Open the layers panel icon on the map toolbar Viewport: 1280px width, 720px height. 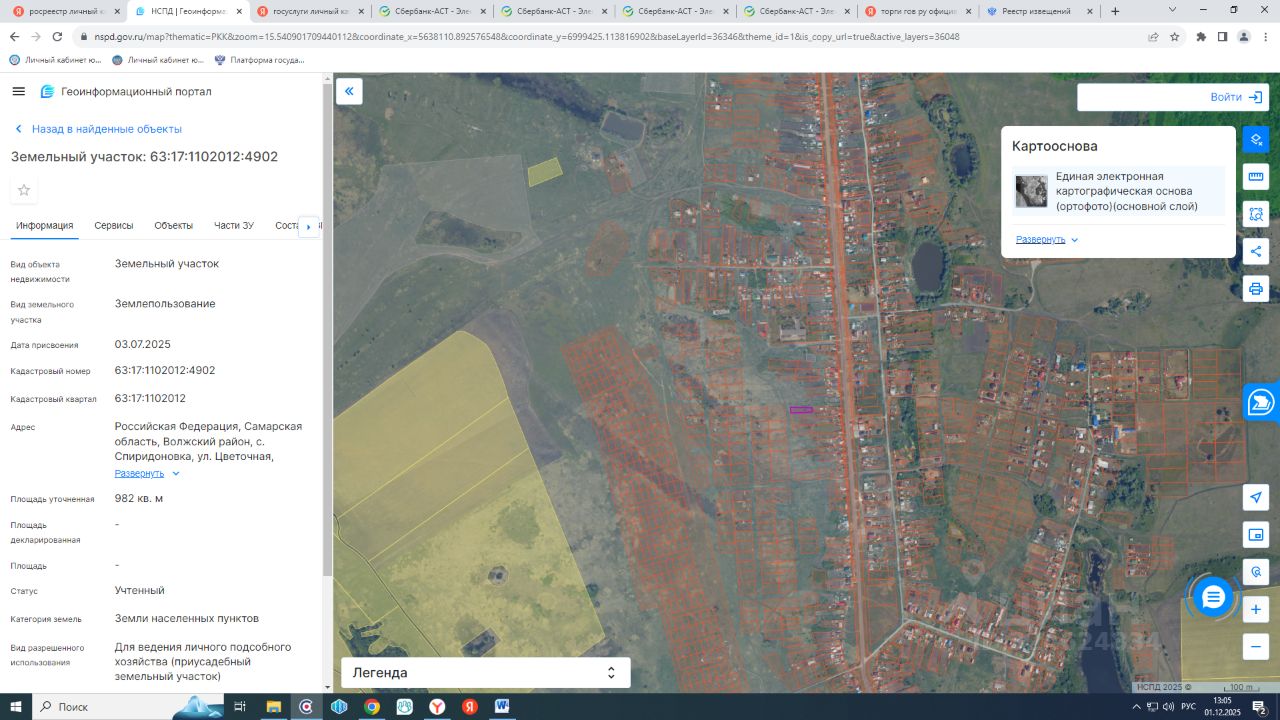[1256, 140]
